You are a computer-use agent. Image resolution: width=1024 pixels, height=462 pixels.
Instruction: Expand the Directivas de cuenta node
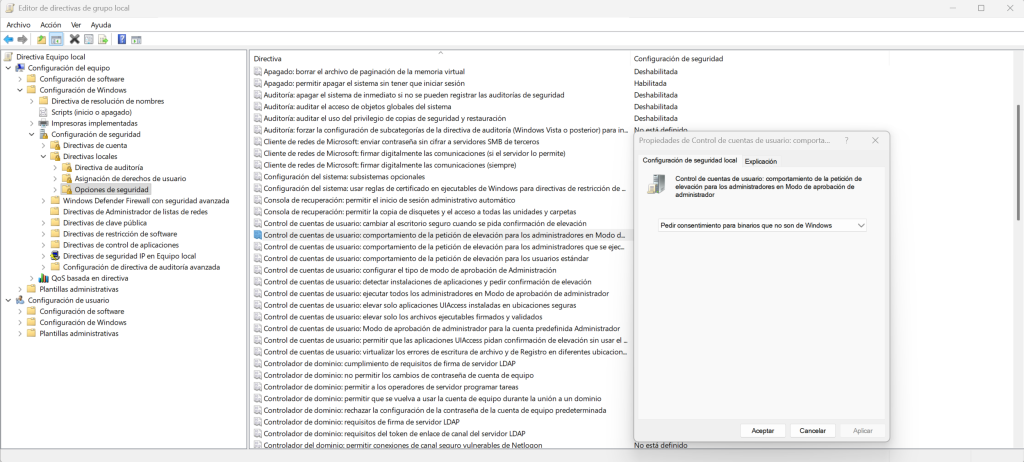tap(44, 146)
